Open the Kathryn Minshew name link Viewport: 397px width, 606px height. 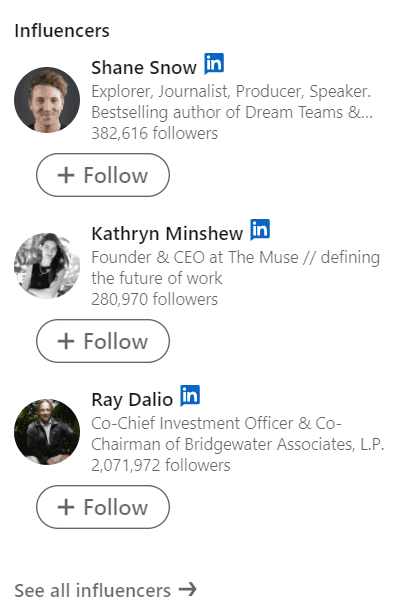167,234
